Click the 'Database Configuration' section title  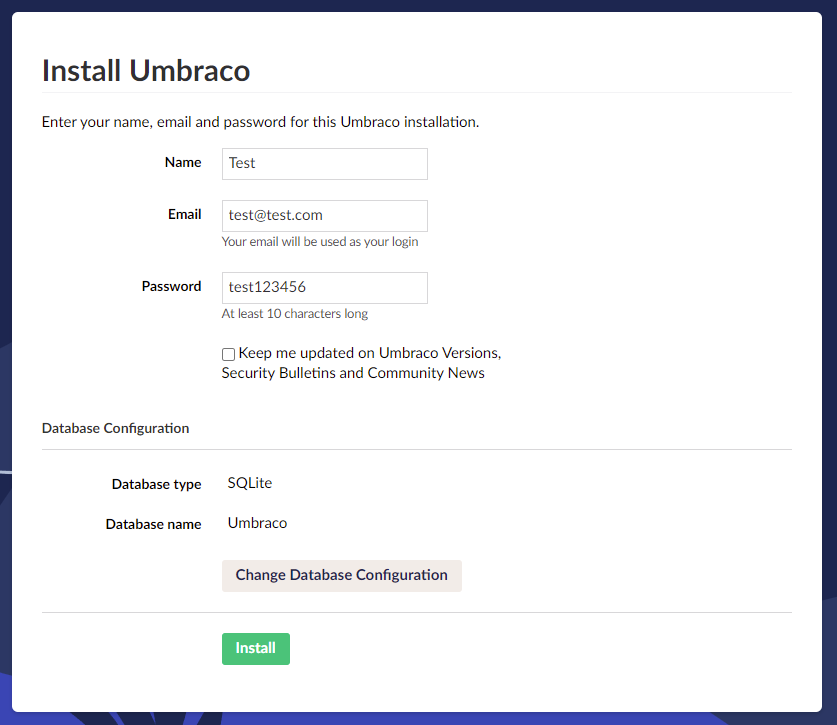point(115,428)
